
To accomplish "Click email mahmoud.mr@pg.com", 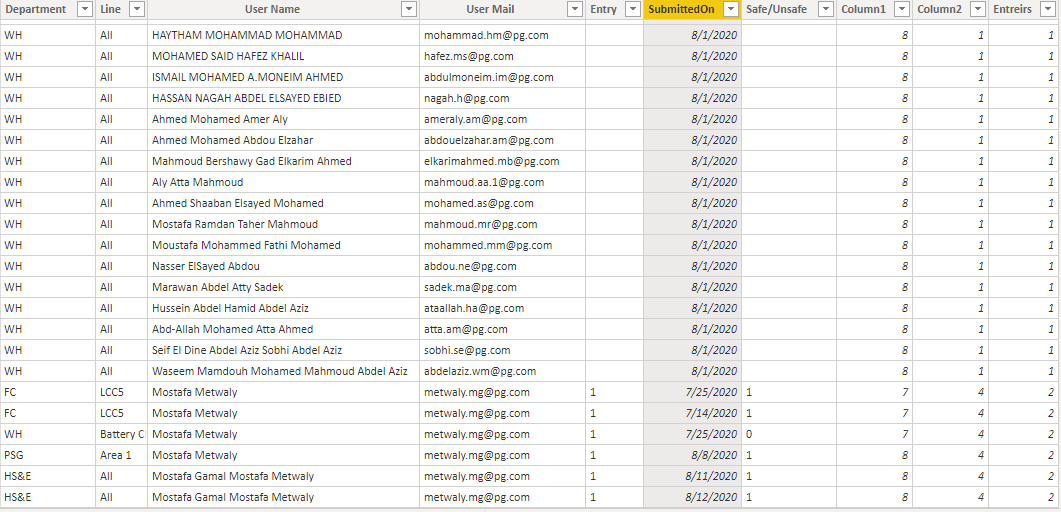I will (481, 224).
